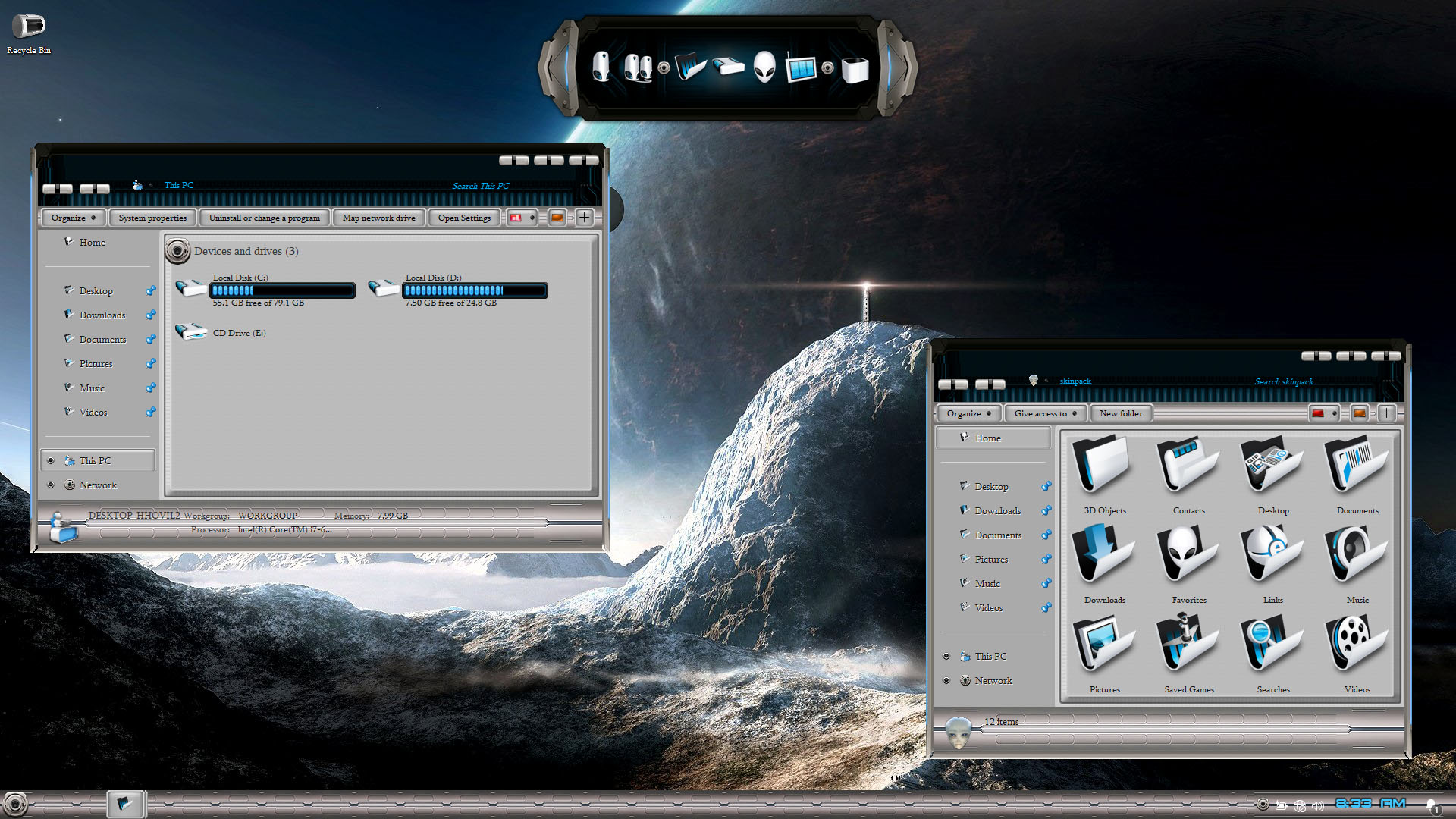Click Uninstall or change a program
Viewport: 1456px width, 819px height.
tap(264, 218)
